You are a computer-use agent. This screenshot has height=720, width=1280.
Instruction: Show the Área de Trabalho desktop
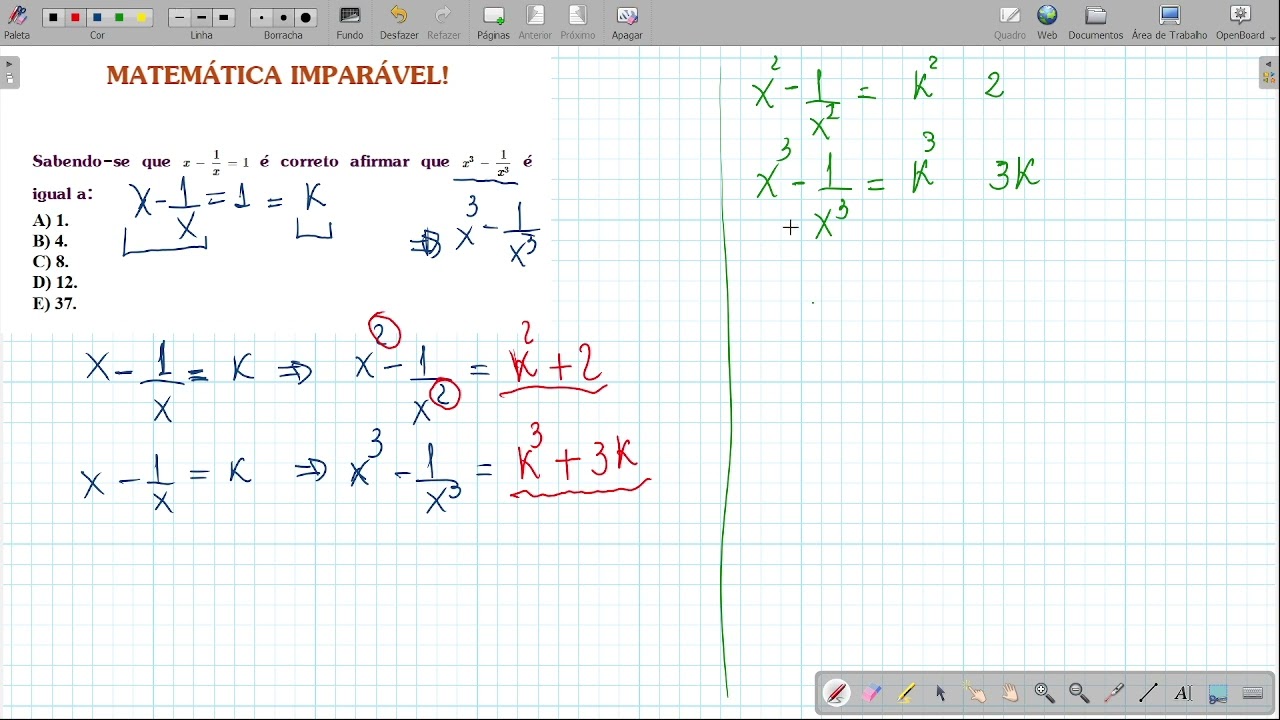coord(1170,22)
